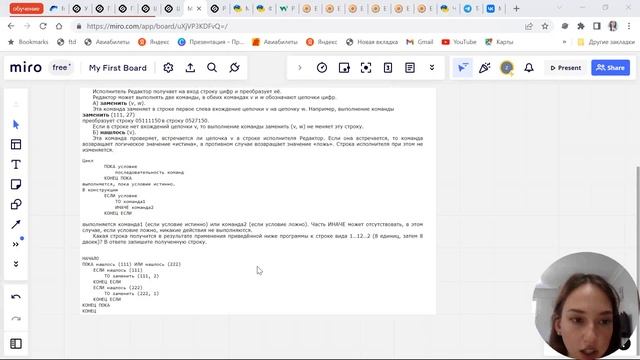Open the browser extensions puzzle icon

pyautogui.click(x=581, y=26)
